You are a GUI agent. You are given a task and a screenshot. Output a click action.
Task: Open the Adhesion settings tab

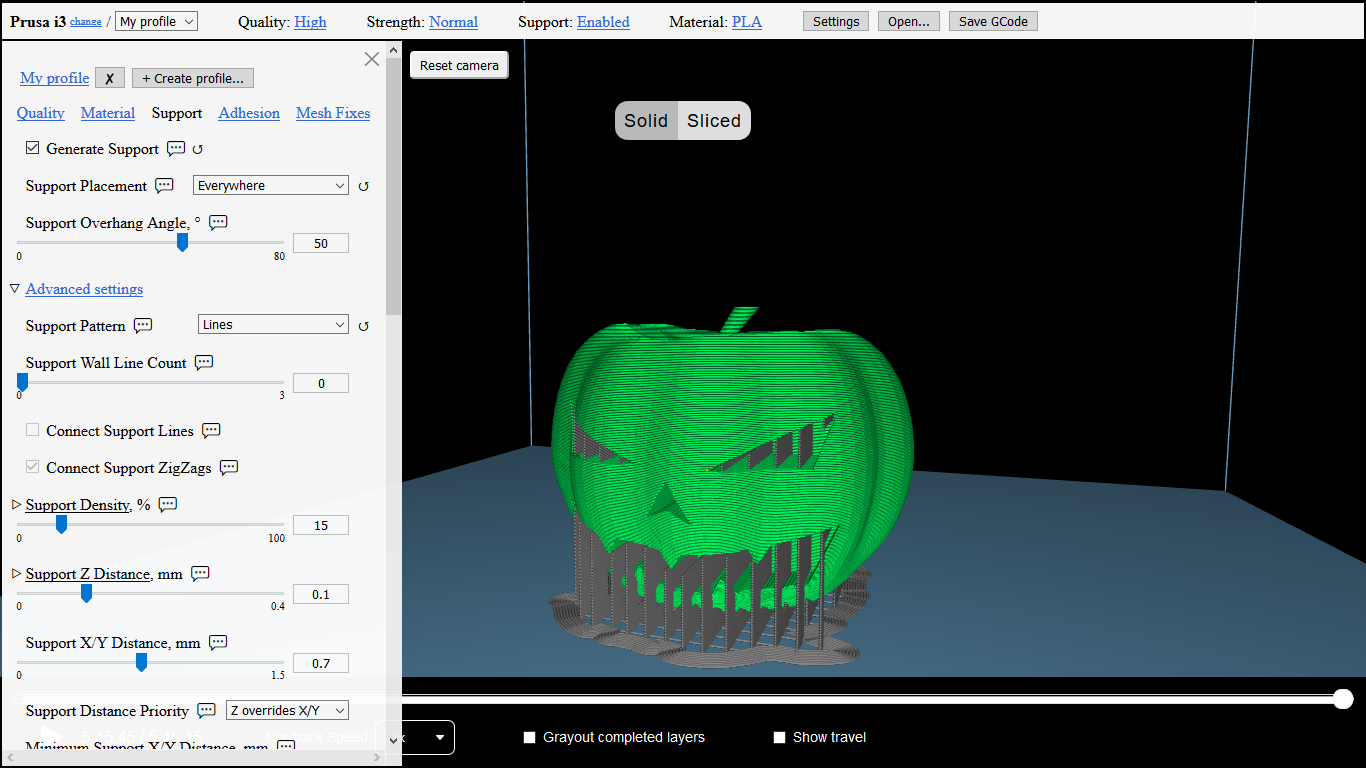click(x=249, y=113)
